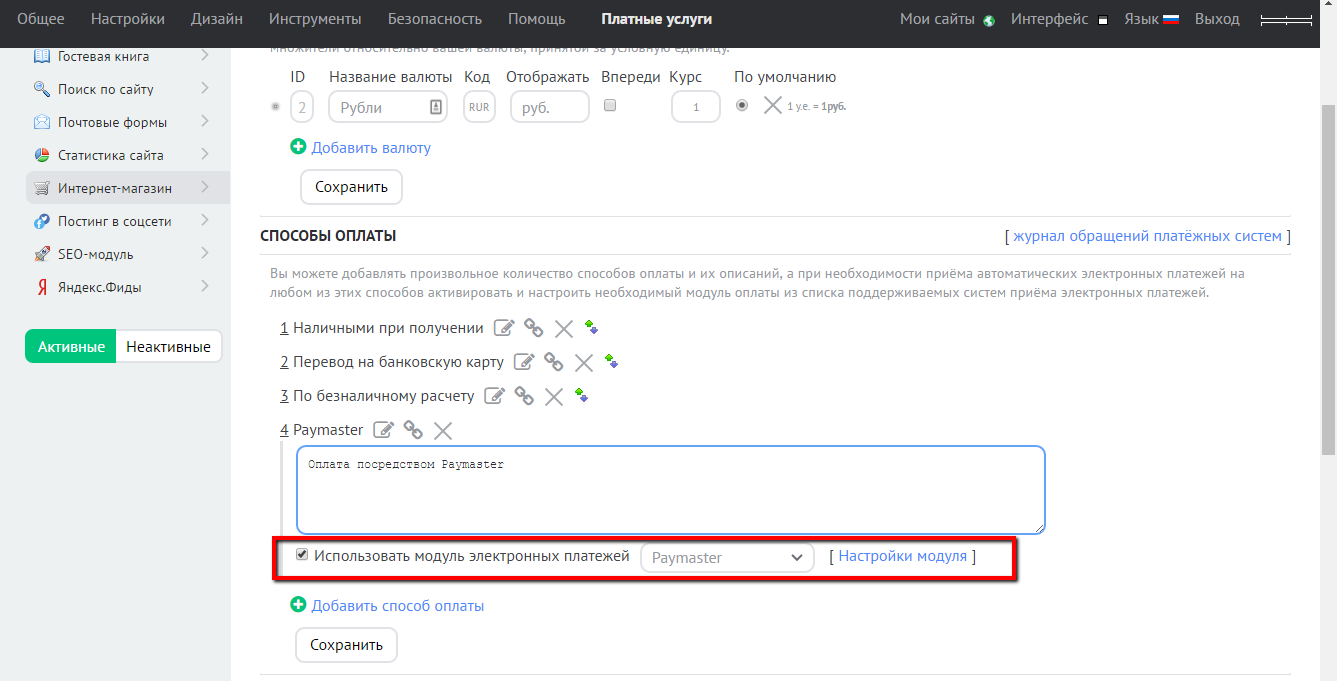Screen dimensions: 1337x681
Task: Delete the По безналичному расчету payment method
Action: (x=554, y=396)
